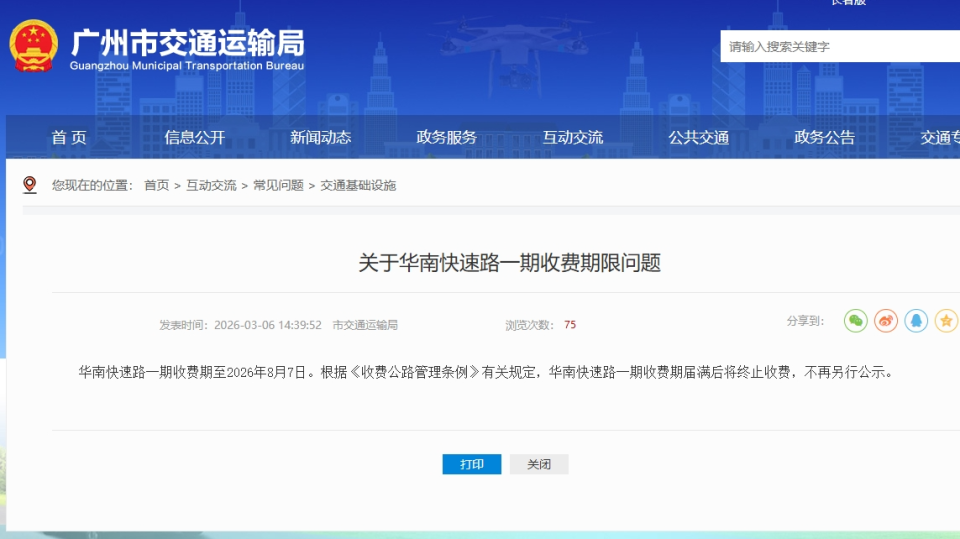Select 互动交流 in the navigation bar
The image size is (960, 539).
573,138
